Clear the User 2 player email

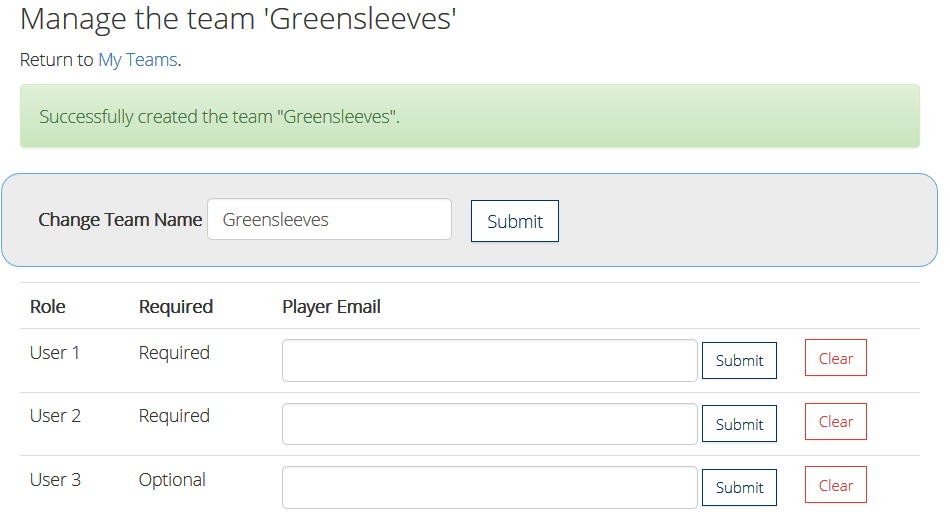(x=835, y=422)
